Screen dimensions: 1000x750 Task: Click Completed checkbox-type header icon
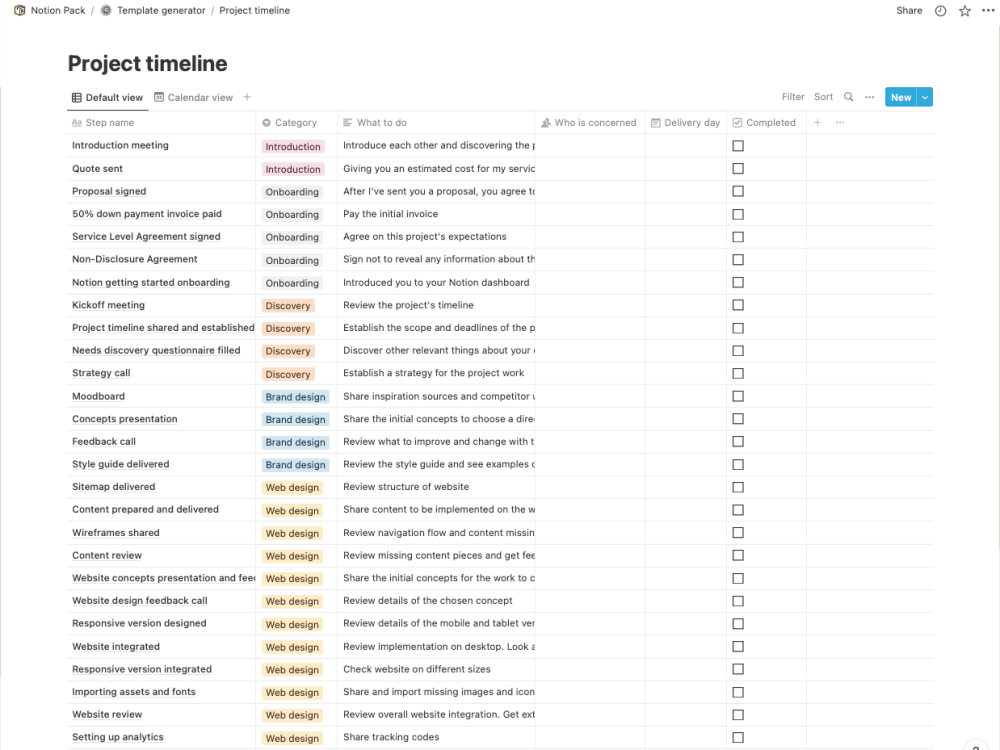tap(737, 122)
